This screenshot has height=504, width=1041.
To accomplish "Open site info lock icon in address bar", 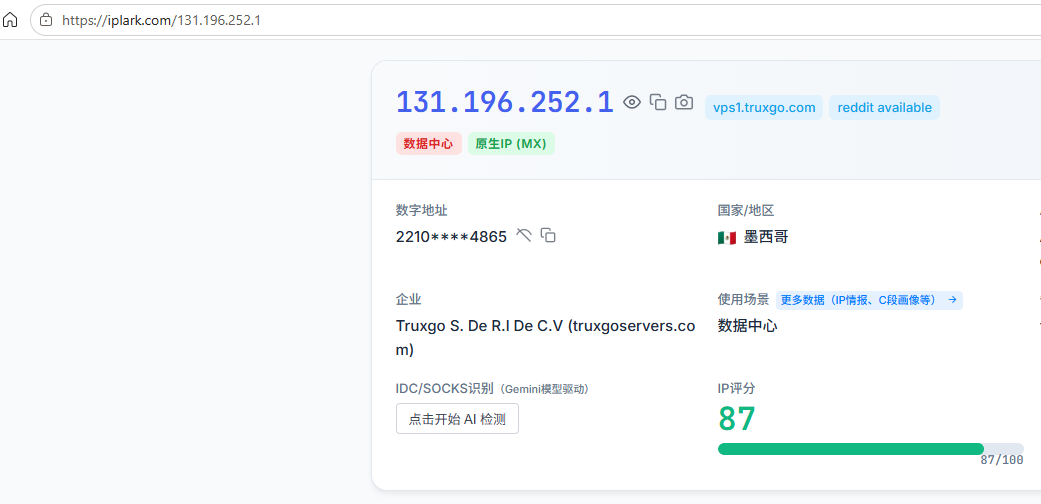I will [x=46, y=20].
